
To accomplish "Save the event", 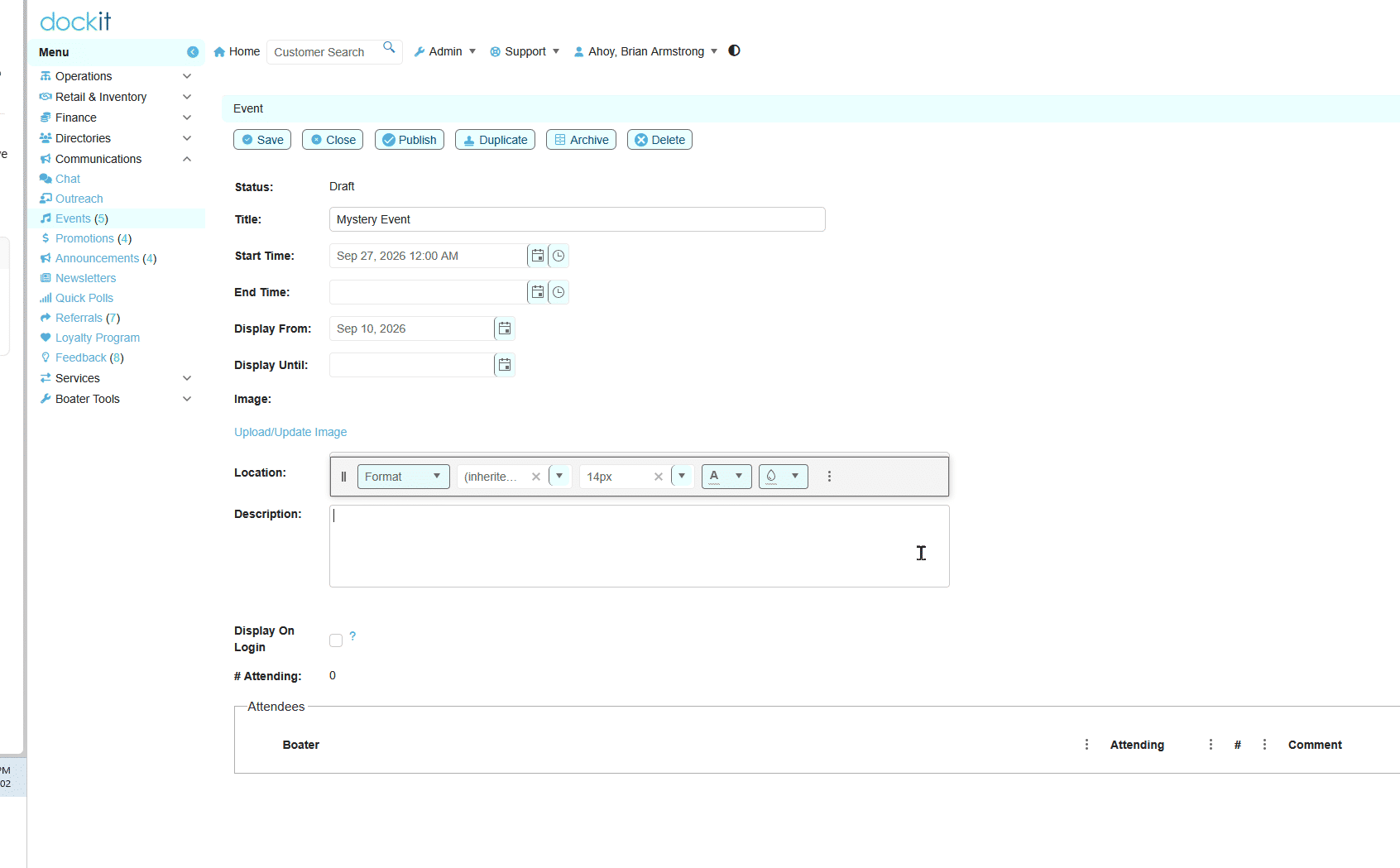I will (x=262, y=140).
